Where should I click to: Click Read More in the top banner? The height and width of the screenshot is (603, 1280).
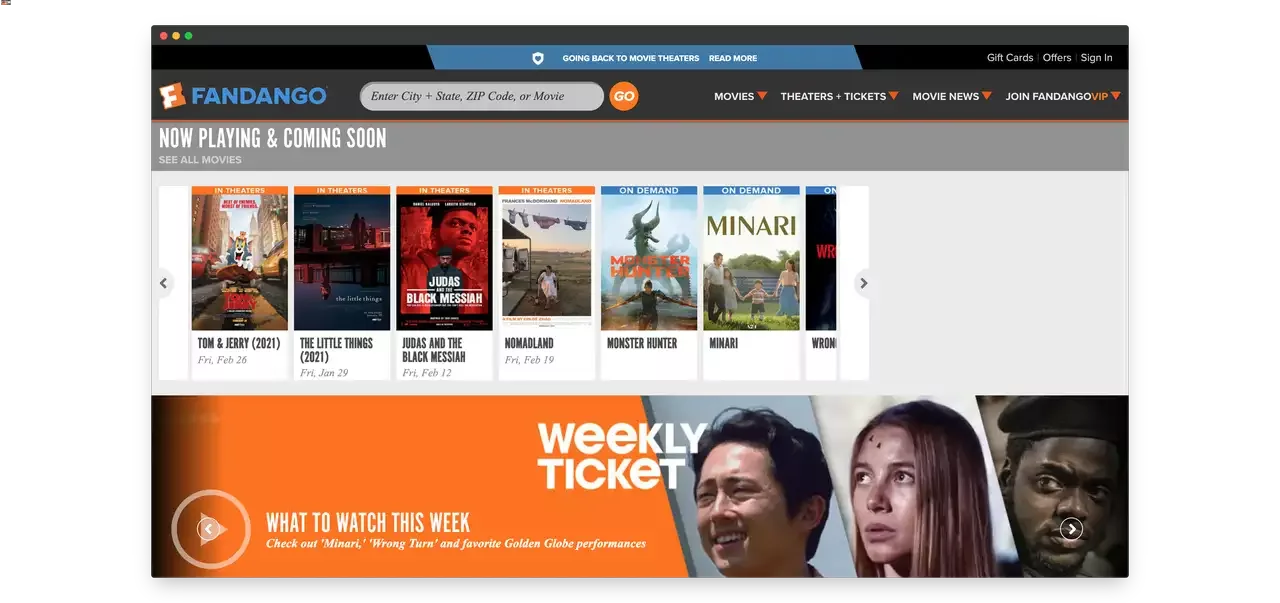click(x=733, y=58)
